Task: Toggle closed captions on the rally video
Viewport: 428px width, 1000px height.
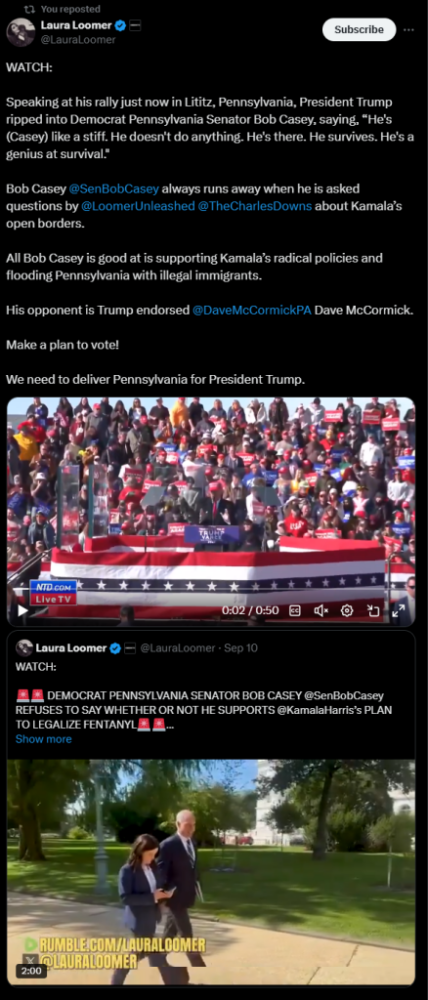Action: 295,610
